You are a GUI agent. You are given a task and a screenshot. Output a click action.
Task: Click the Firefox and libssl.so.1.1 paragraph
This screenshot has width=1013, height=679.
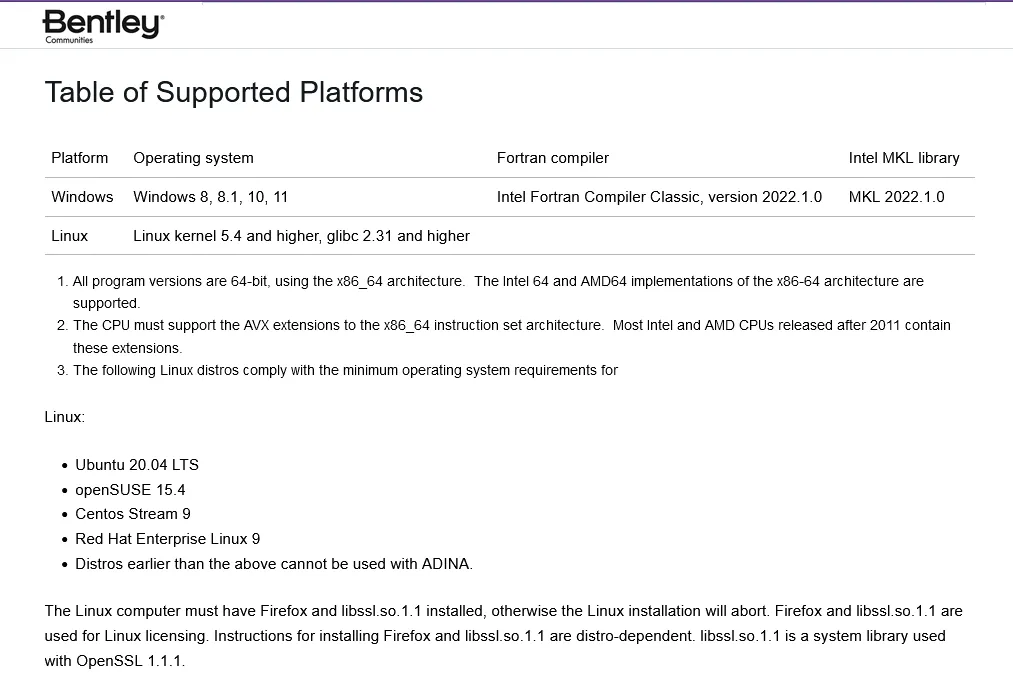[504, 636]
